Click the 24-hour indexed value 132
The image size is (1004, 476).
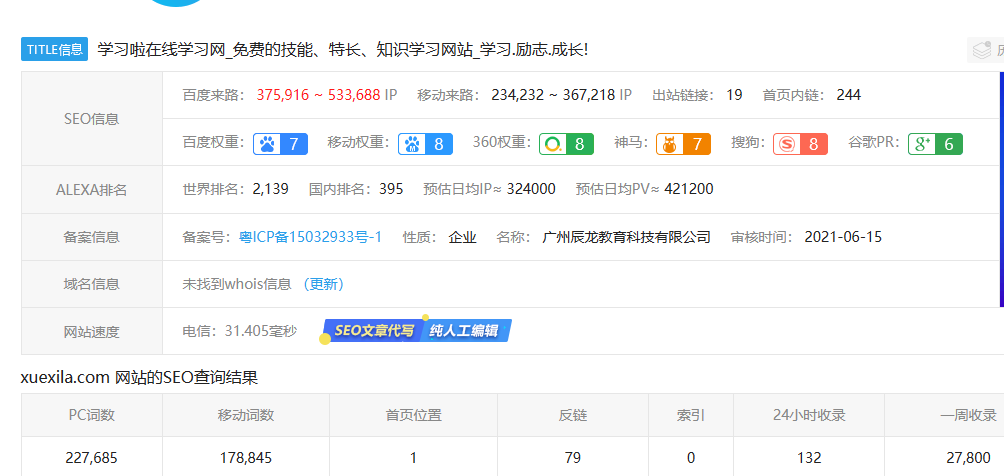point(809,458)
